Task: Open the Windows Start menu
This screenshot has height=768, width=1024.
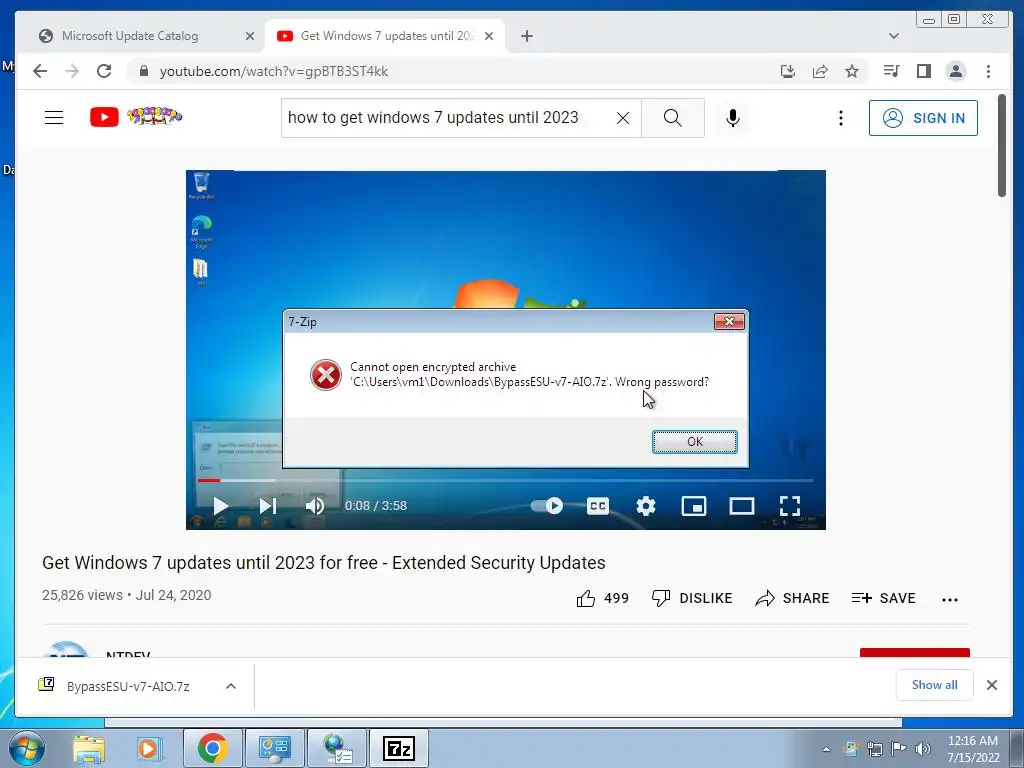Action: coord(27,748)
